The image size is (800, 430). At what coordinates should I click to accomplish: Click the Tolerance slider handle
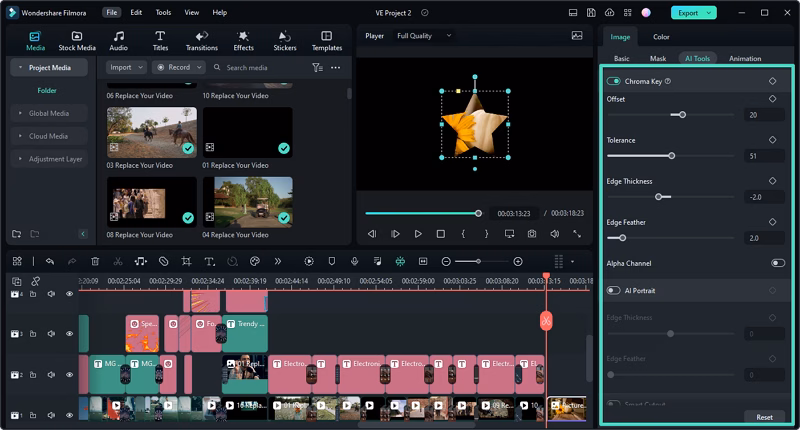pos(671,156)
